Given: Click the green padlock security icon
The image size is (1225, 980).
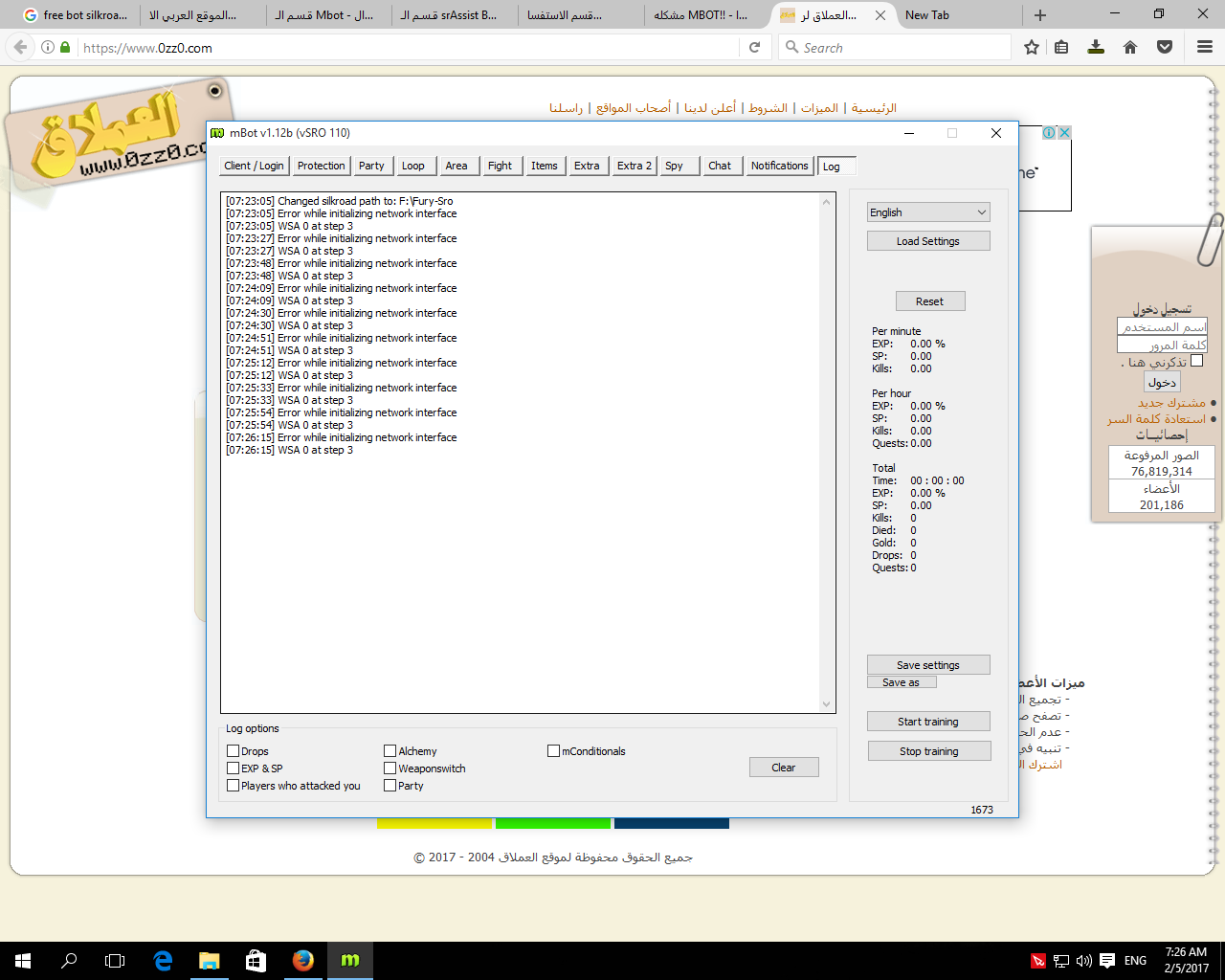Looking at the screenshot, I should click(65, 47).
